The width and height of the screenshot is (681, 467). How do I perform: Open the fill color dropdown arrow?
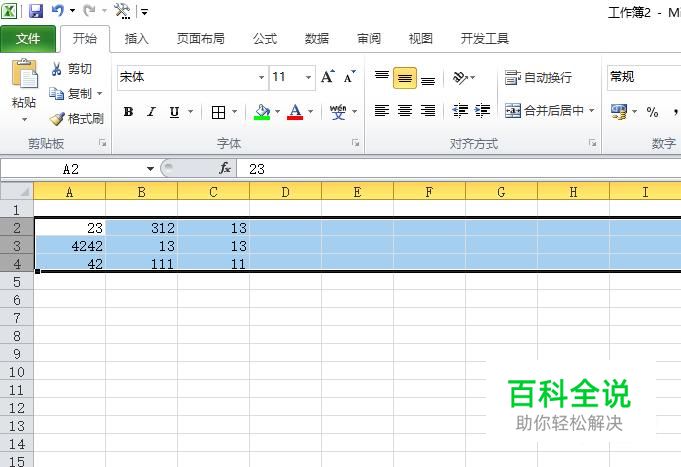(x=277, y=112)
